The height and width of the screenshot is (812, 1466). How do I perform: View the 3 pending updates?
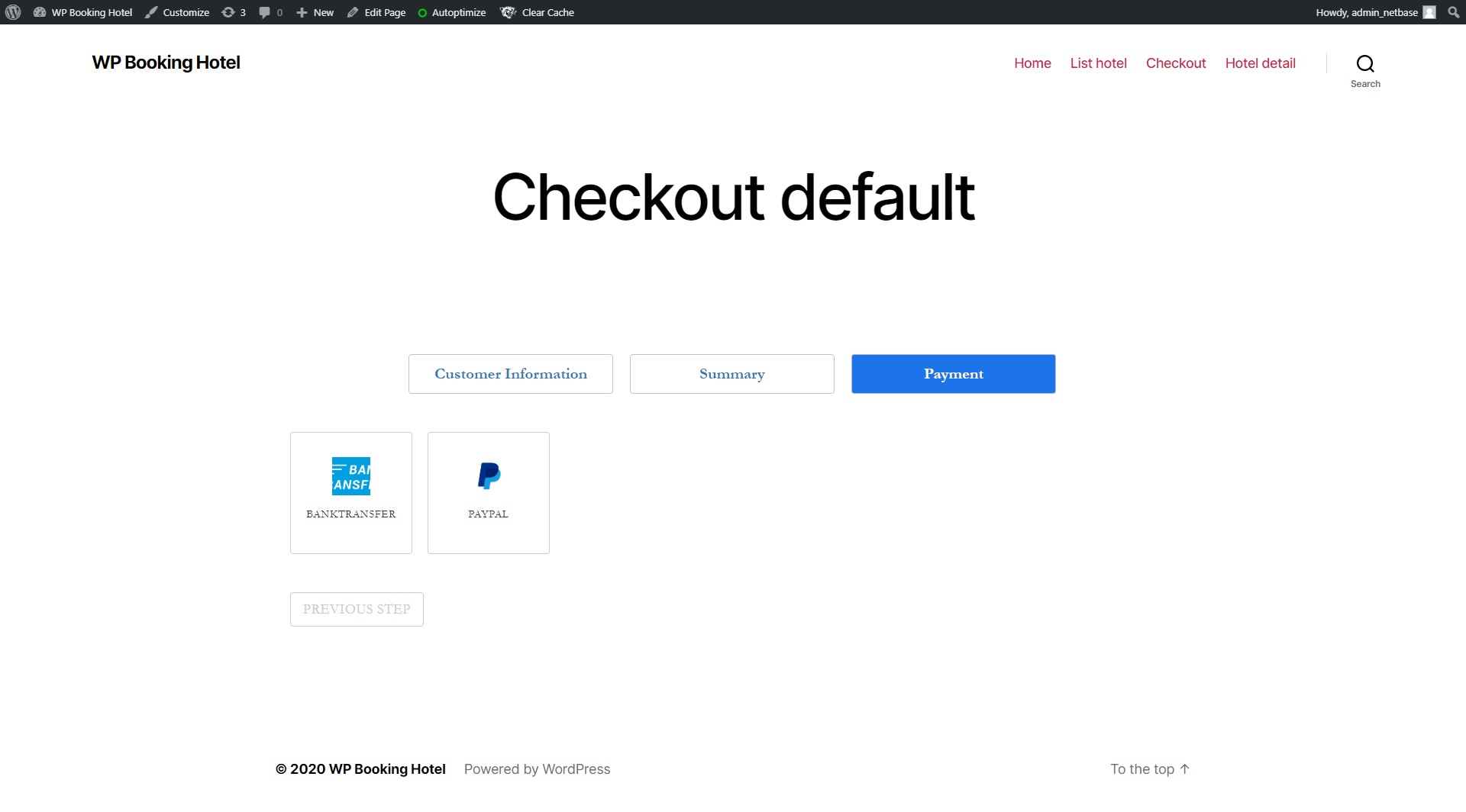[234, 12]
